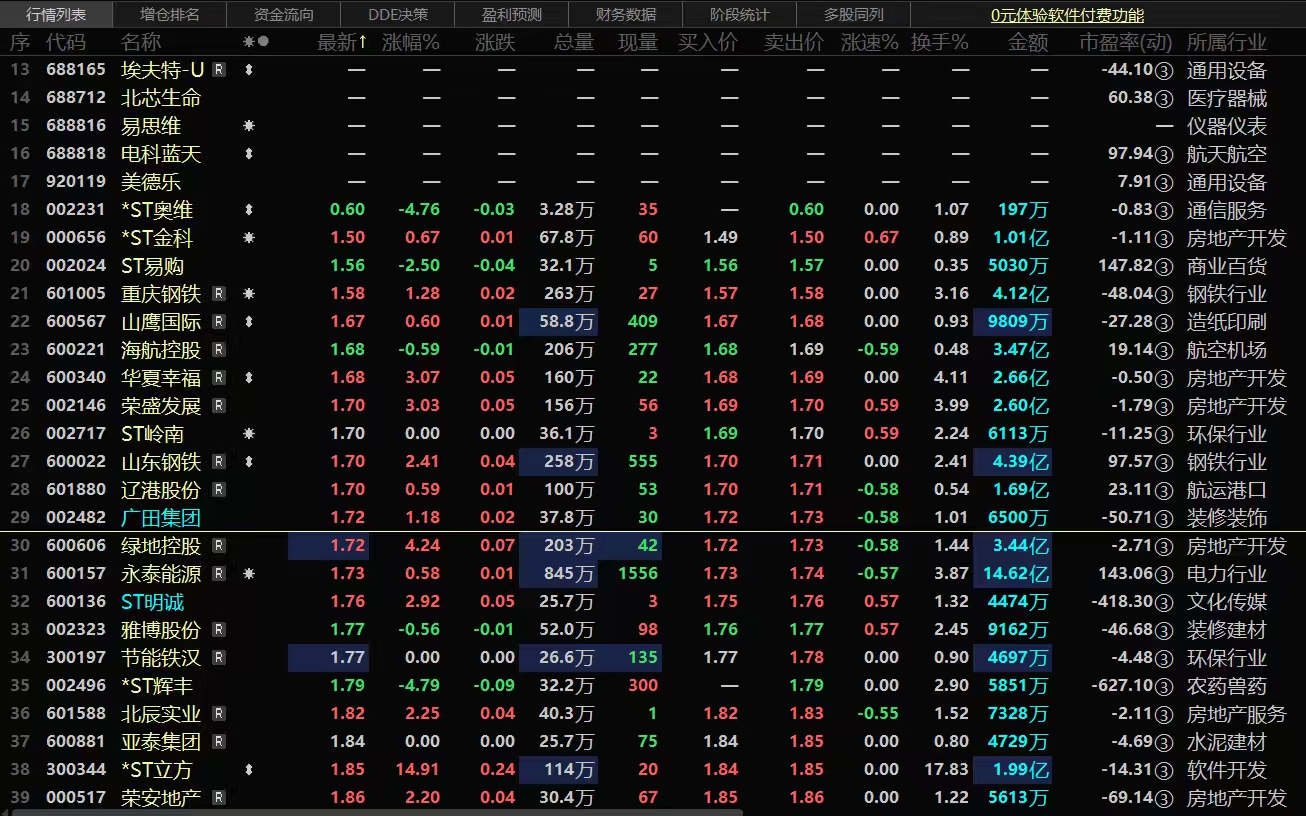Click the R badge beside 埃夫特-U
This screenshot has height=816, width=1306.
point(219,70)
